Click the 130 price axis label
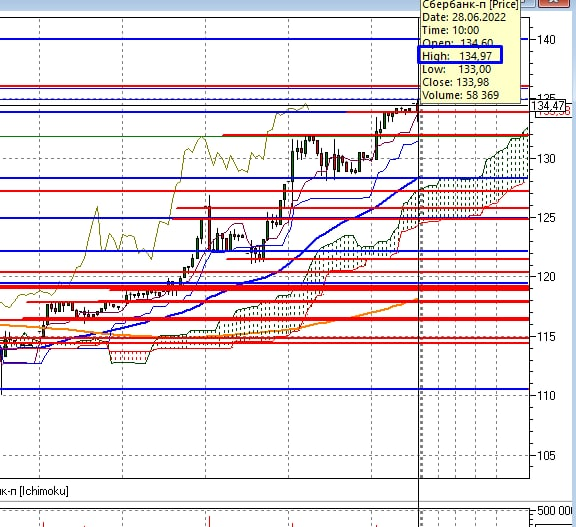Image resolution: width=576 pixels, height=527 pixels. (x=546, y=159)
